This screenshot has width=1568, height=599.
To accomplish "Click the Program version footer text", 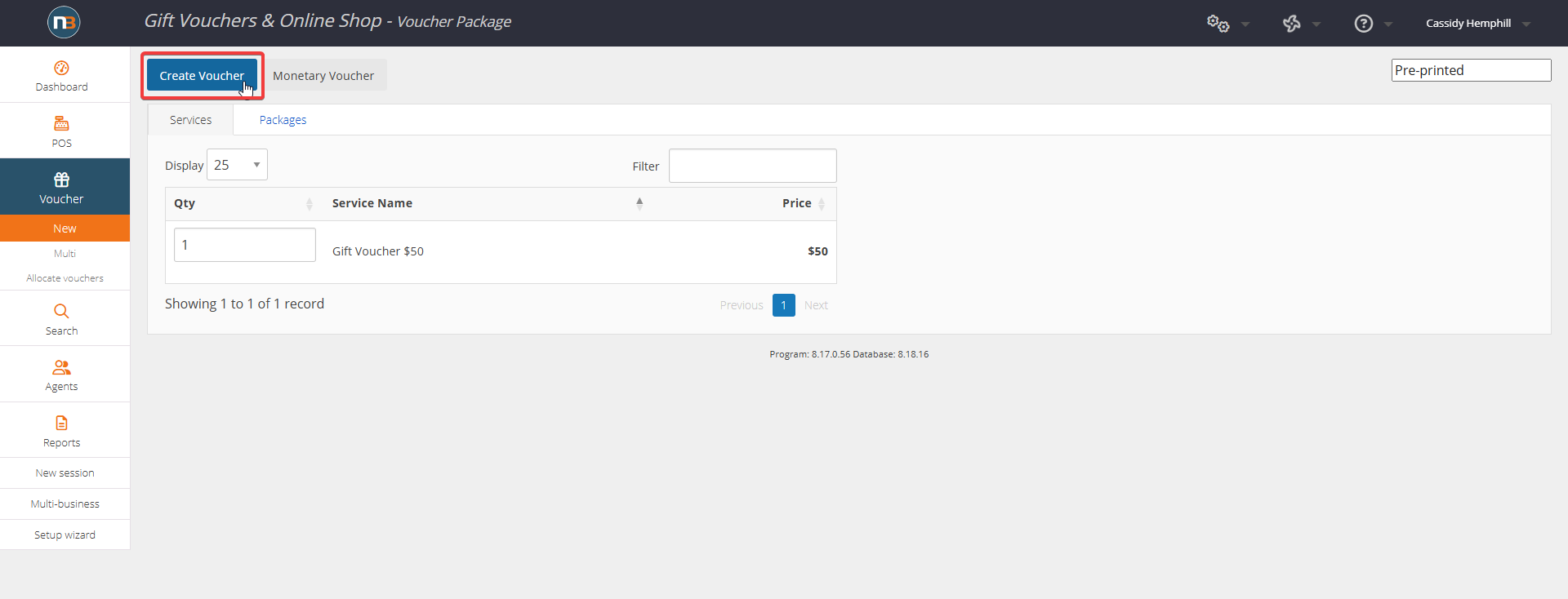I will 849,354.
